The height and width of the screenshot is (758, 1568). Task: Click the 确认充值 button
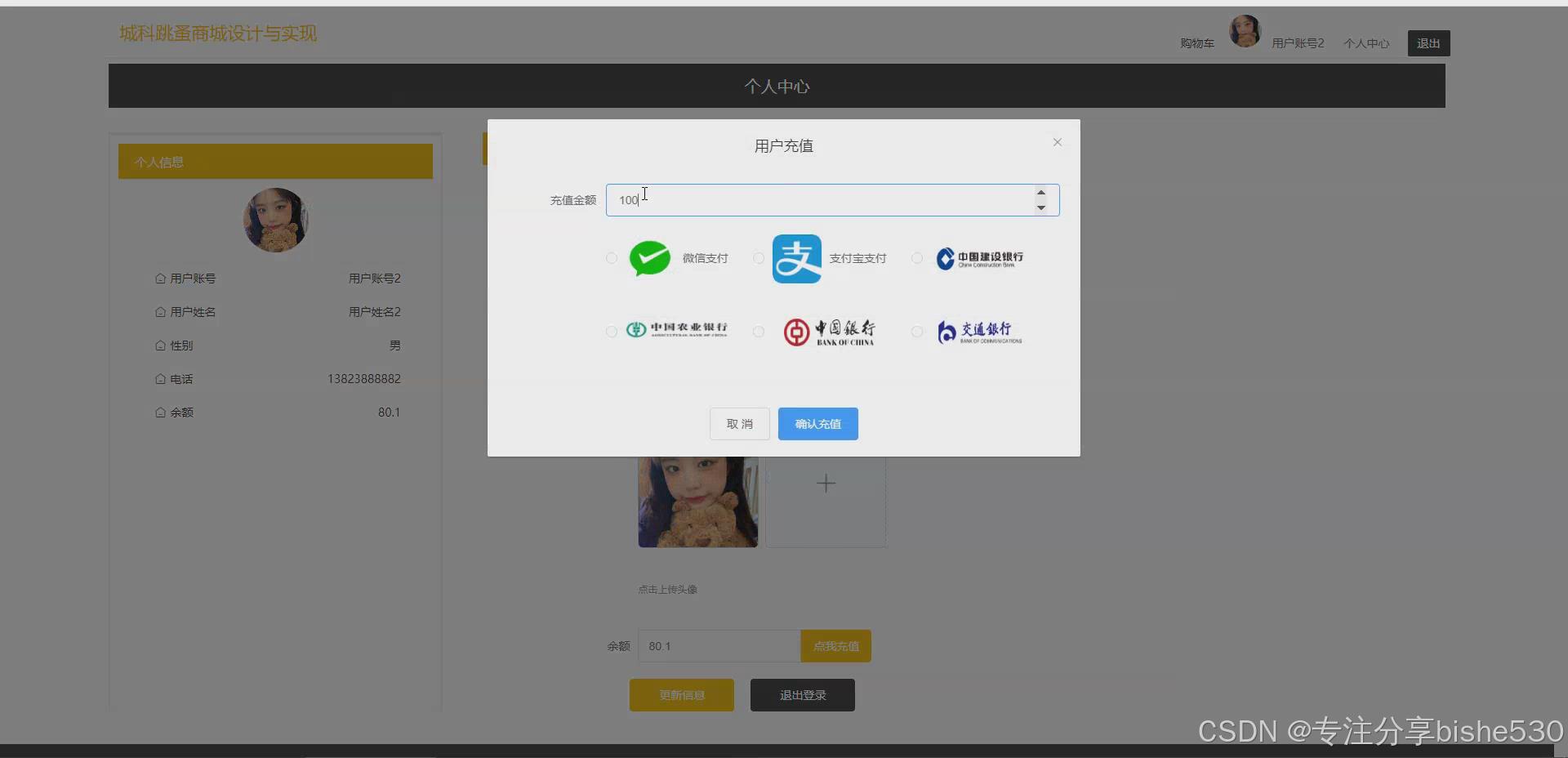[818, 424]
